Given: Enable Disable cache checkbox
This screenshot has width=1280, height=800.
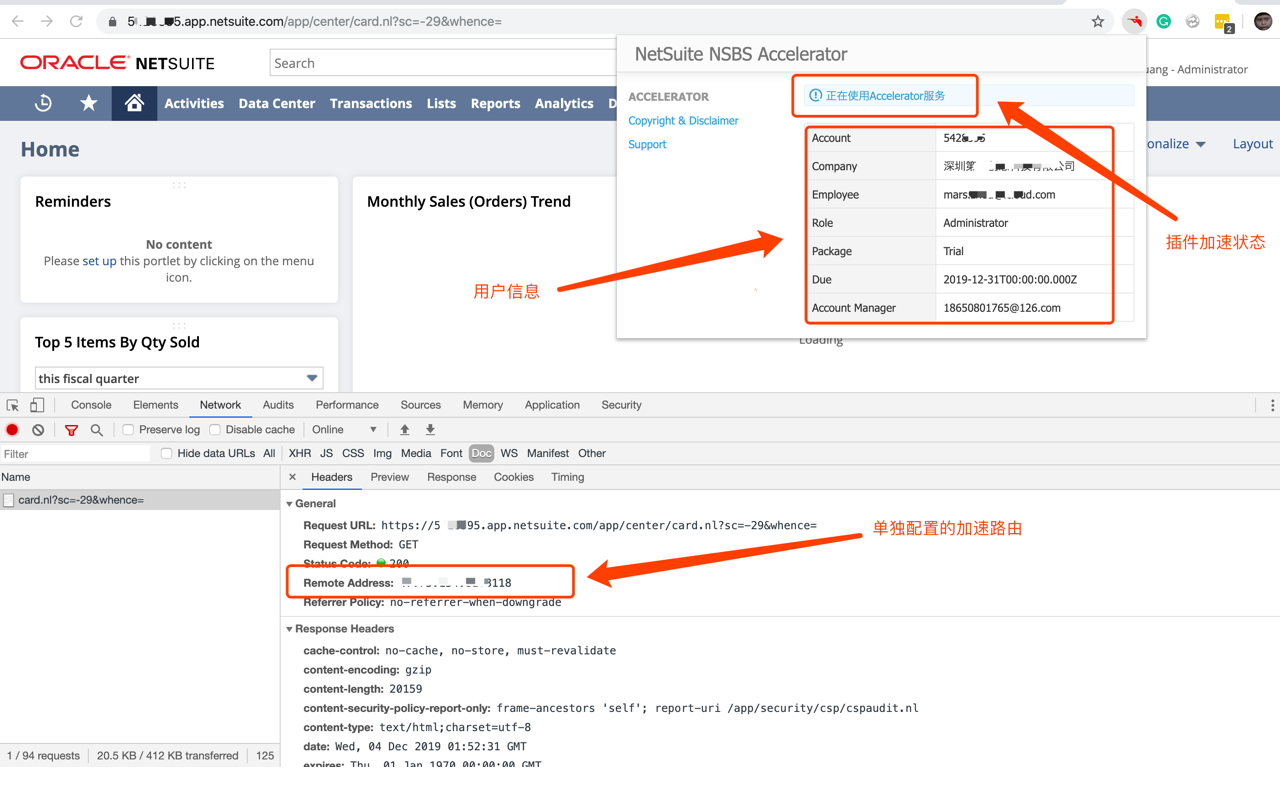Looking at the screenshot, I should (215, 430).
